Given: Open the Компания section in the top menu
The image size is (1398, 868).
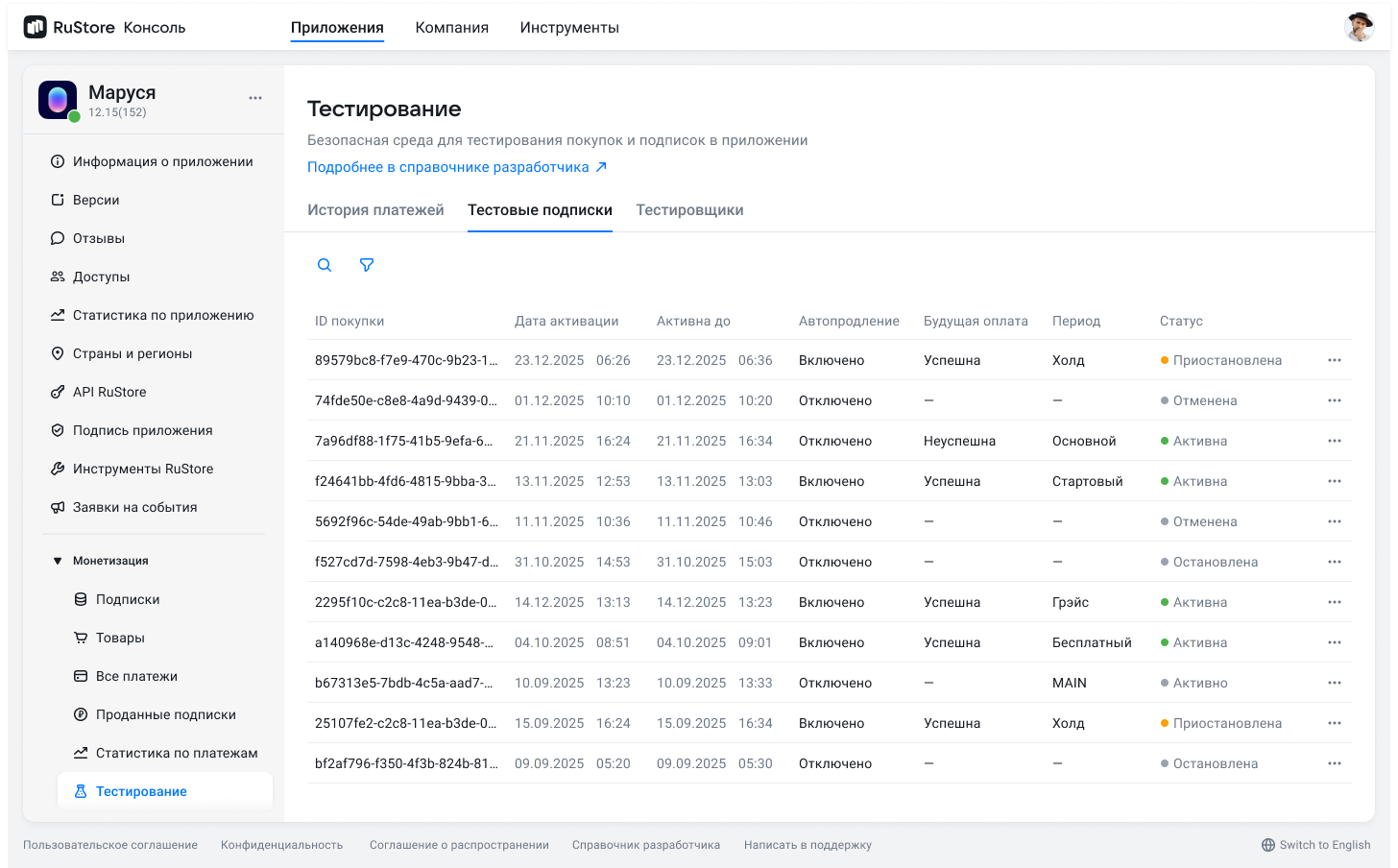Looking at the screenshot, I should click(451, 27).
